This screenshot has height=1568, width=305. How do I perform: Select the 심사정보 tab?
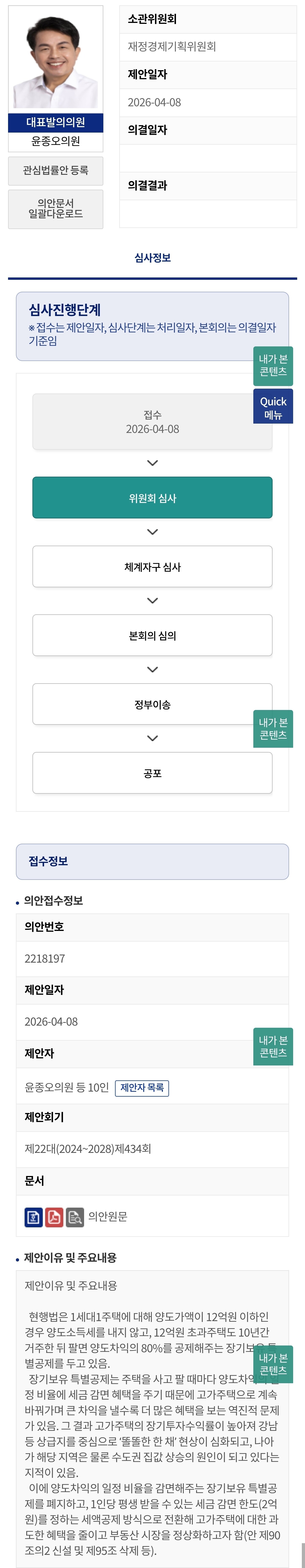[152, 258]
